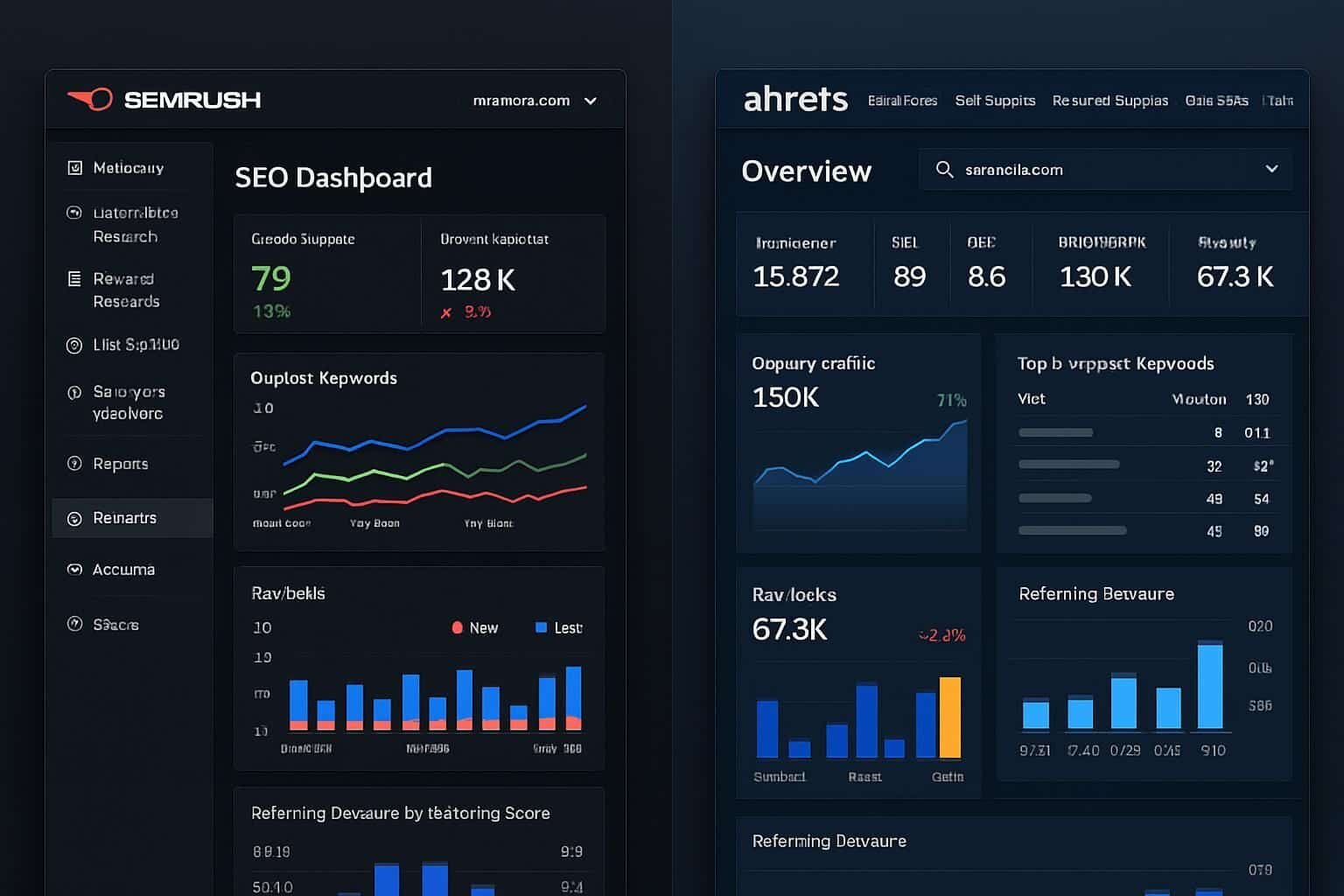Expand the Ahrefs domain search dropdown chevron

pyautogui.click(x=1271, y=169)
